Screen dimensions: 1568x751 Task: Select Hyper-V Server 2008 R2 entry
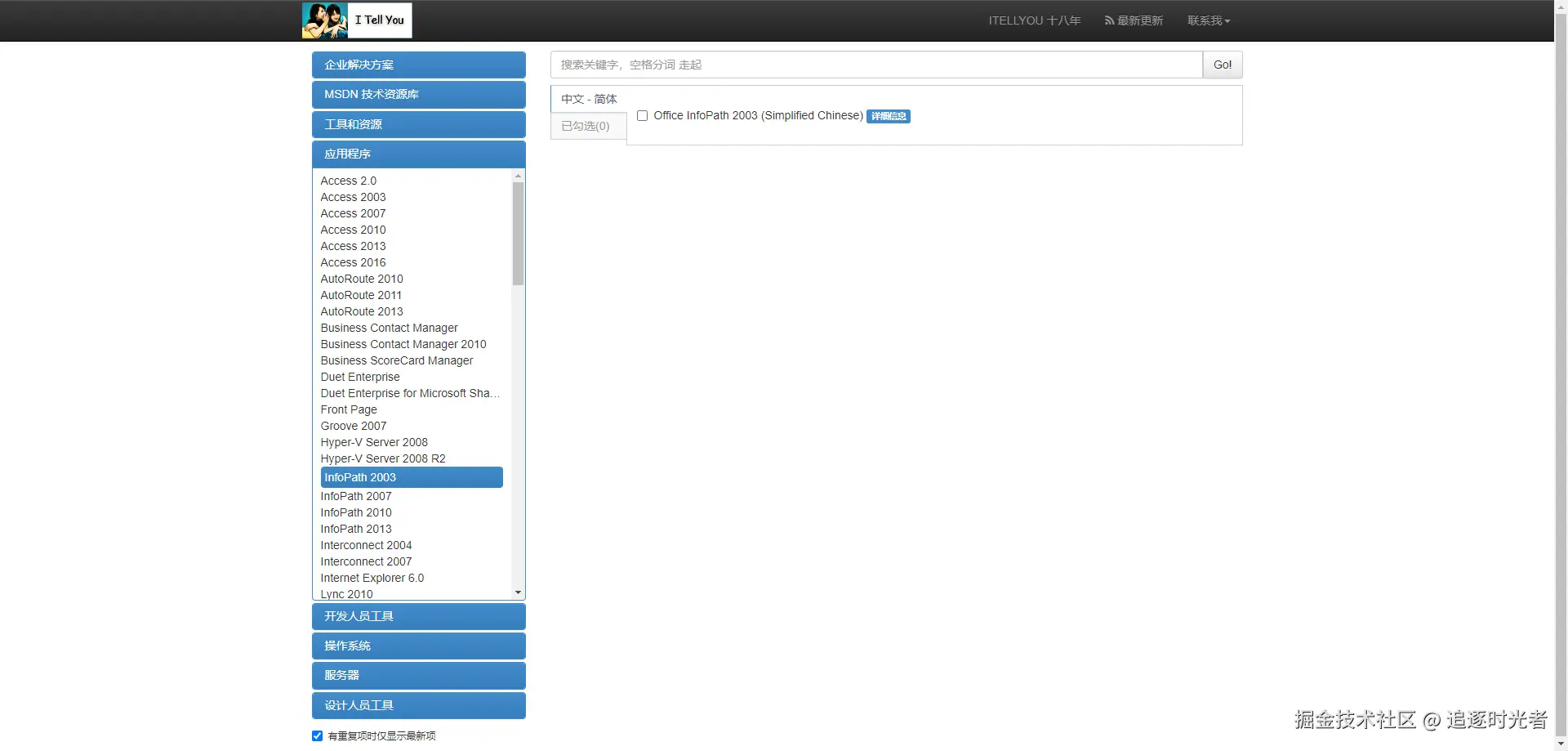tap(383, 458)
